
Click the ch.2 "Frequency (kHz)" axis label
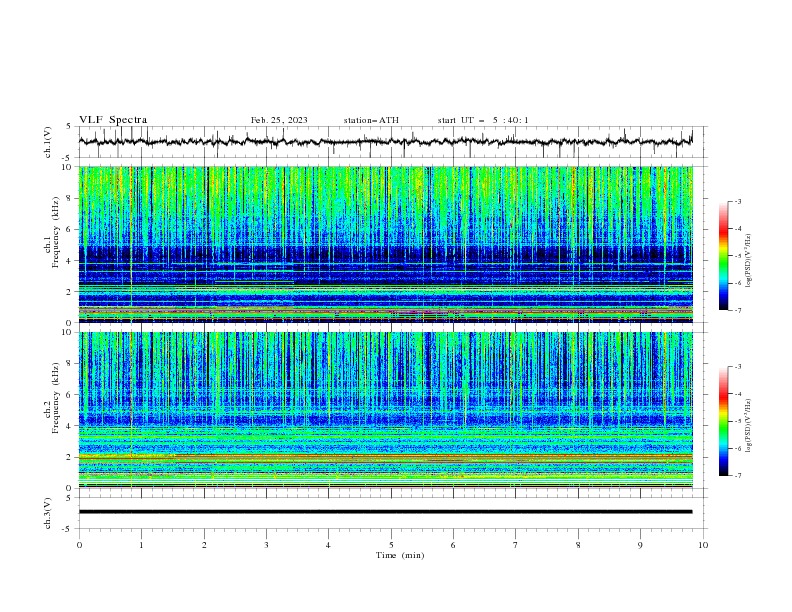coord(56,398)
